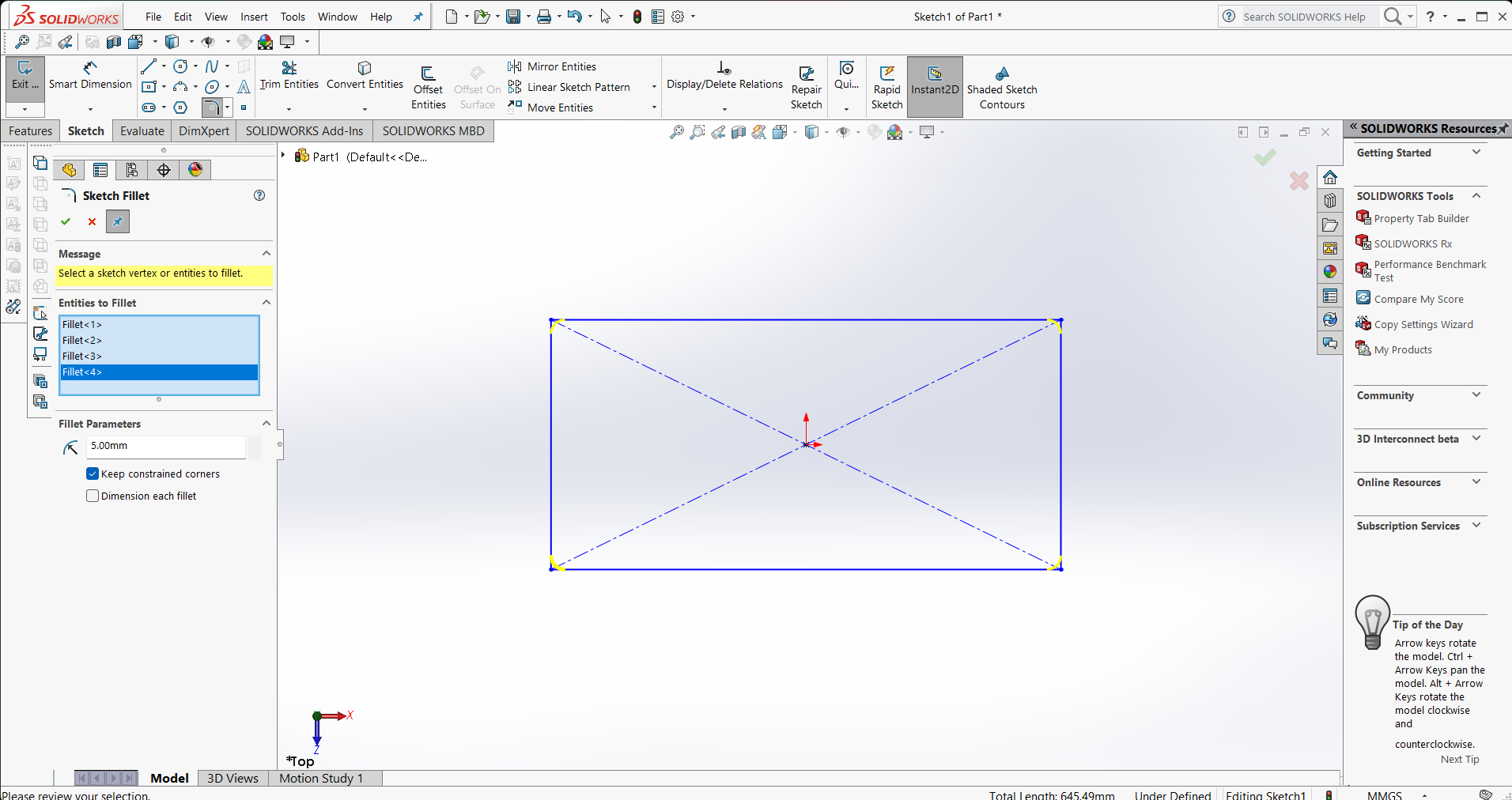Expand Community section
1512x800 pixels.
(x=1476, y=394)
